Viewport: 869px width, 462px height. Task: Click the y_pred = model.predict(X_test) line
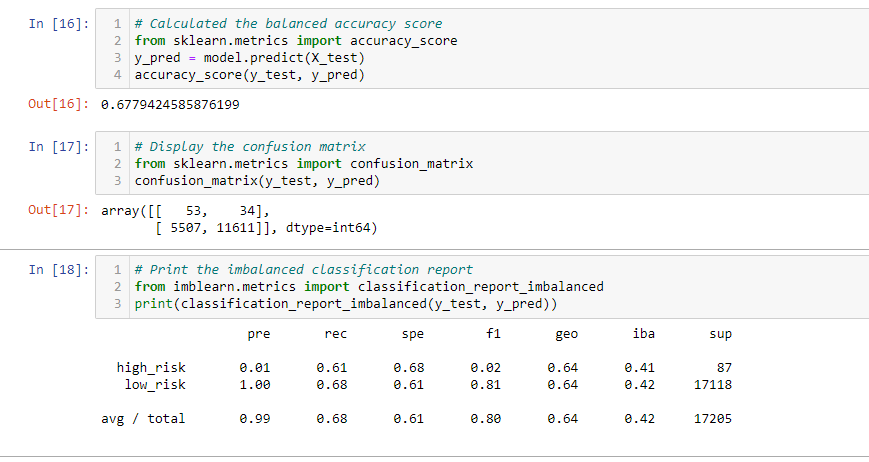249,58
